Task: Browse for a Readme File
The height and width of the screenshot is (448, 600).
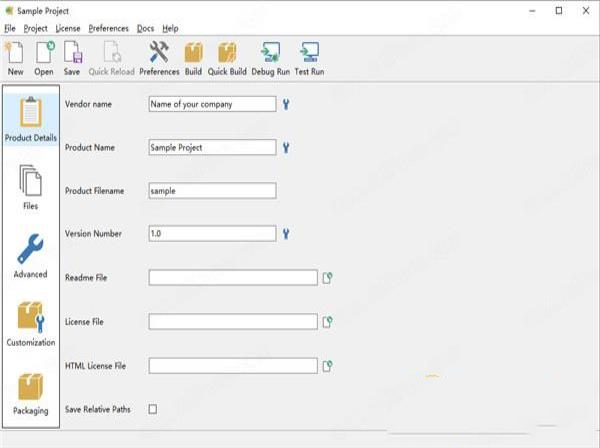Action: (x=327, y=277)
